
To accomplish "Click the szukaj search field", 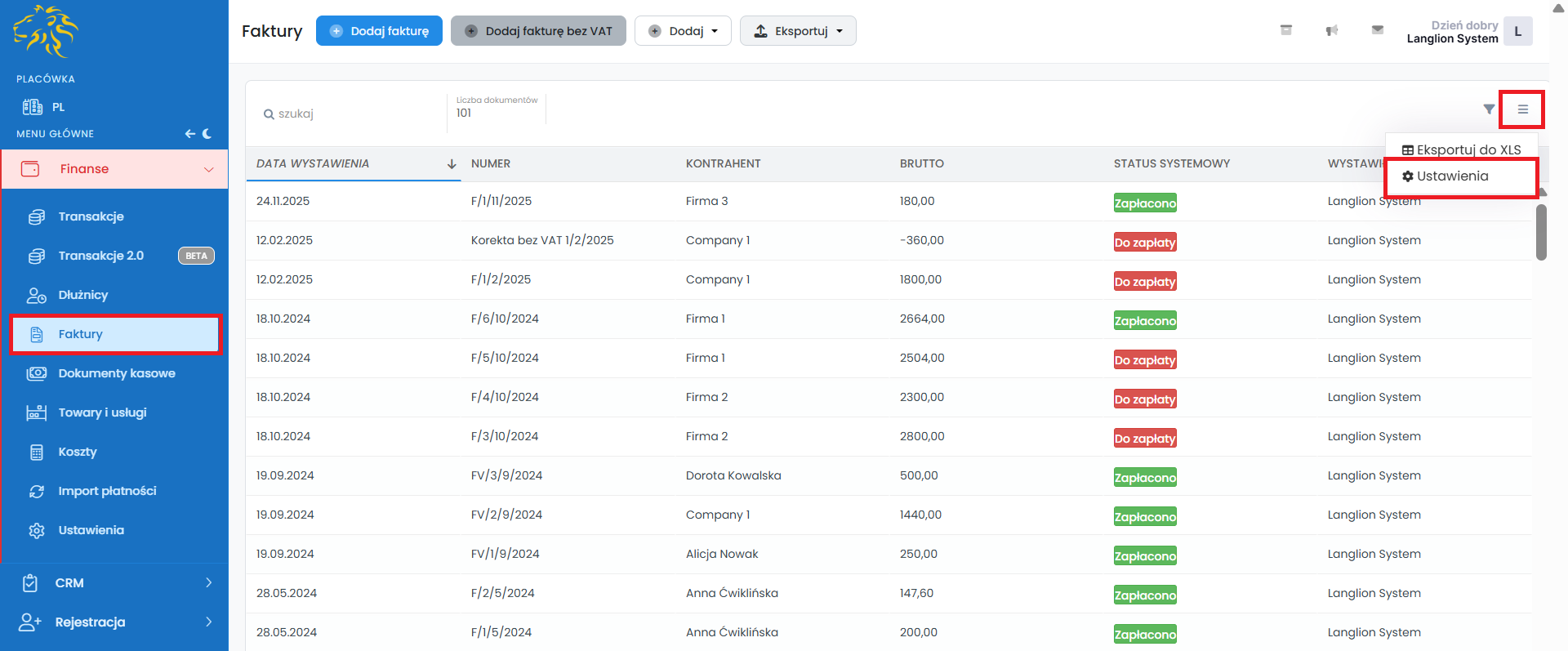I will click(351, 114).
